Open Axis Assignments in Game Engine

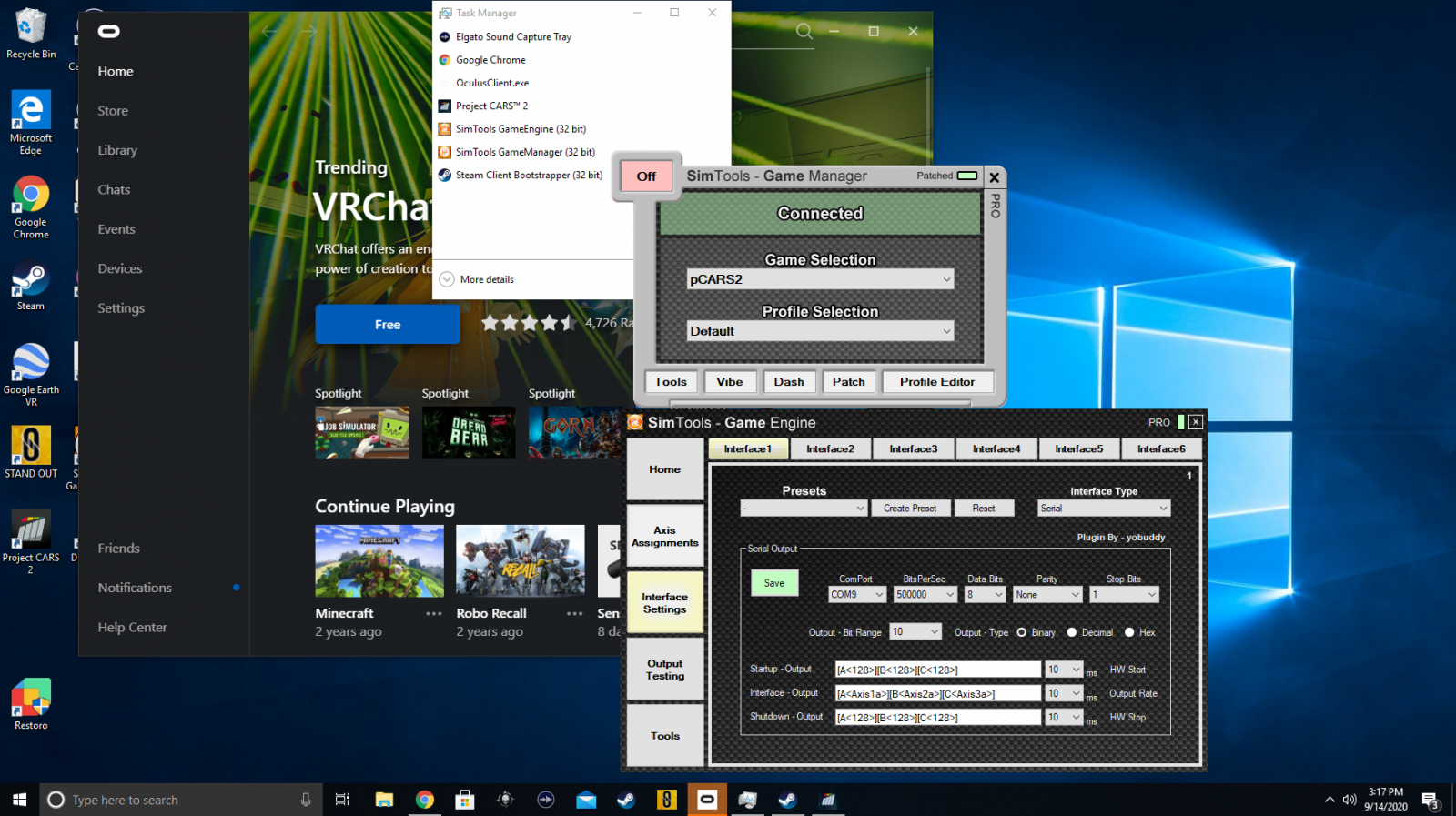pyautogui.click(x=665, y=537)
